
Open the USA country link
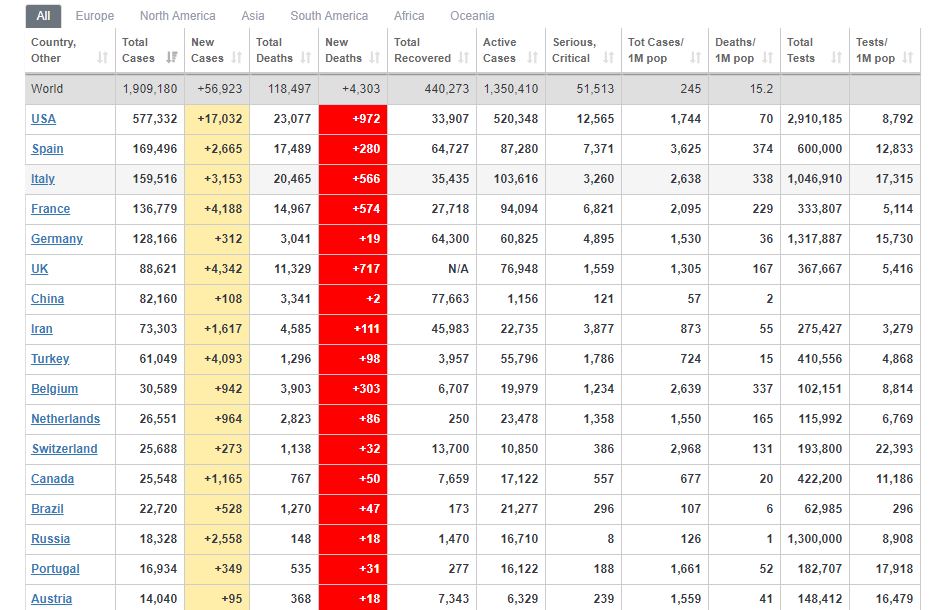point(43,119)
